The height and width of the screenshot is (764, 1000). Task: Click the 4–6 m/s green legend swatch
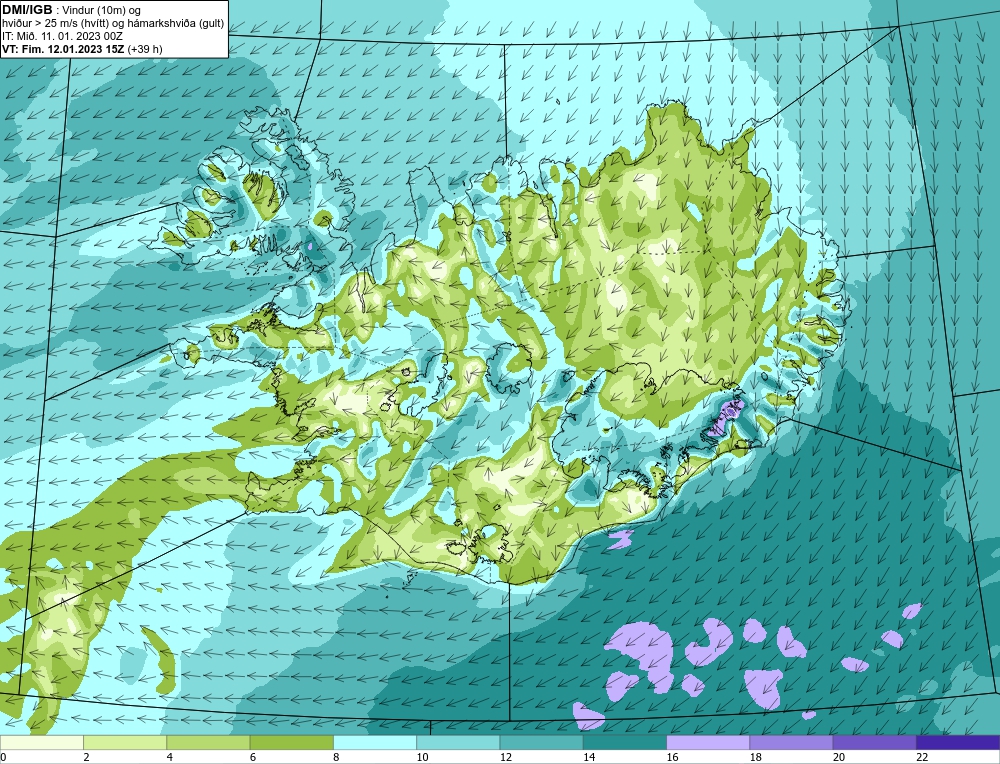click(x=209, y=743)
